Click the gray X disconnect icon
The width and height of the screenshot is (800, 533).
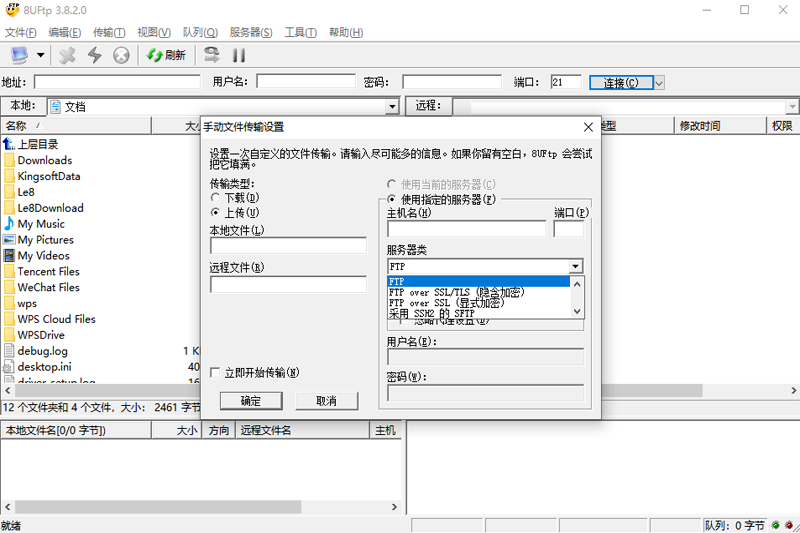tap(68, 55)
